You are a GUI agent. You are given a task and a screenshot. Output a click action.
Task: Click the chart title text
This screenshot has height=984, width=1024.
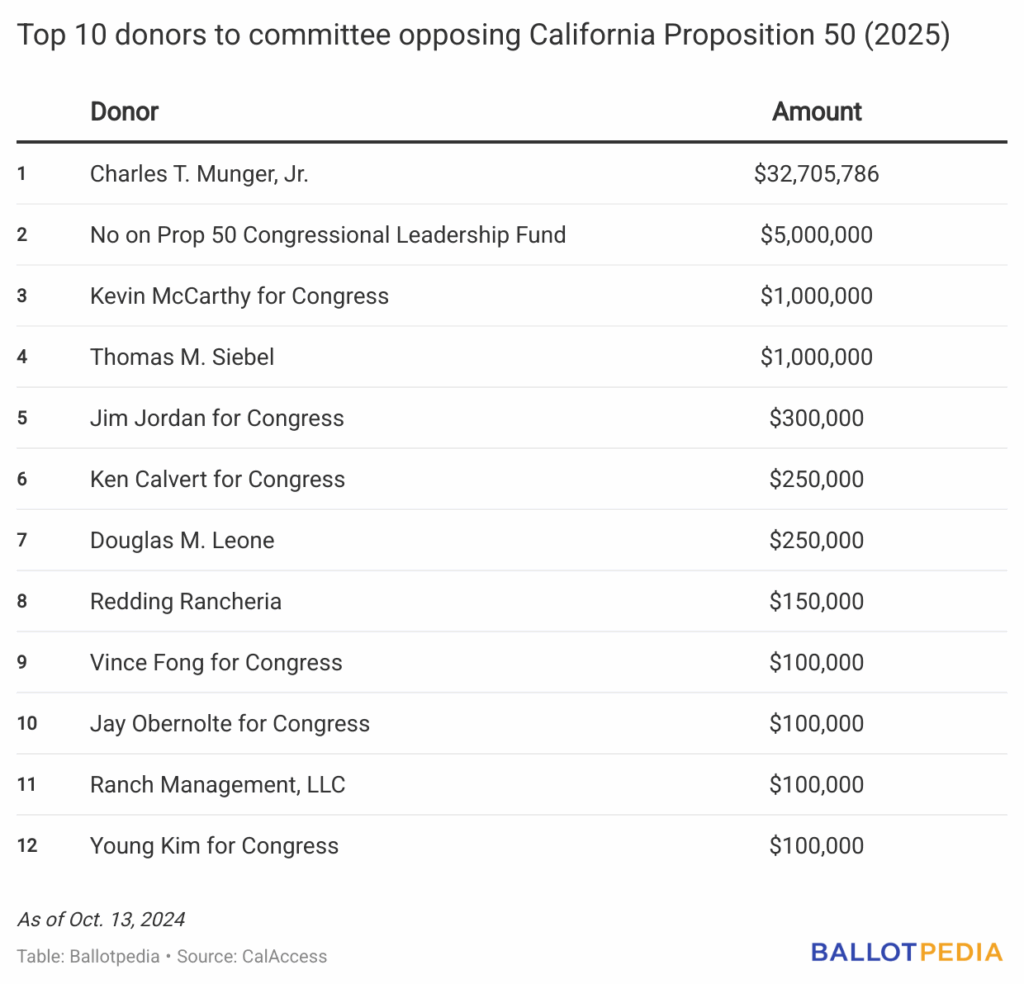point(483,36)
